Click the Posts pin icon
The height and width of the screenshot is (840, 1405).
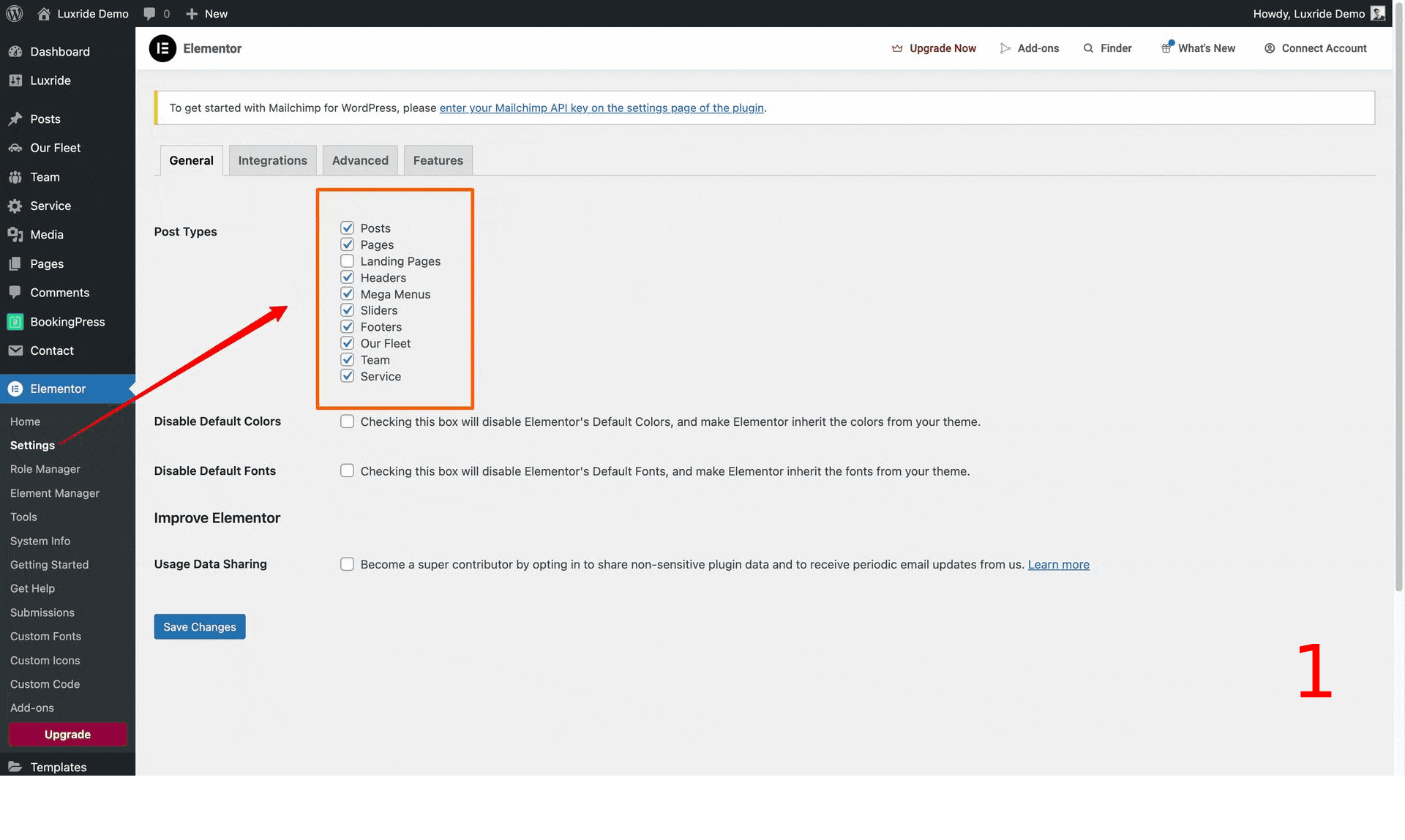tap(15, 119)
